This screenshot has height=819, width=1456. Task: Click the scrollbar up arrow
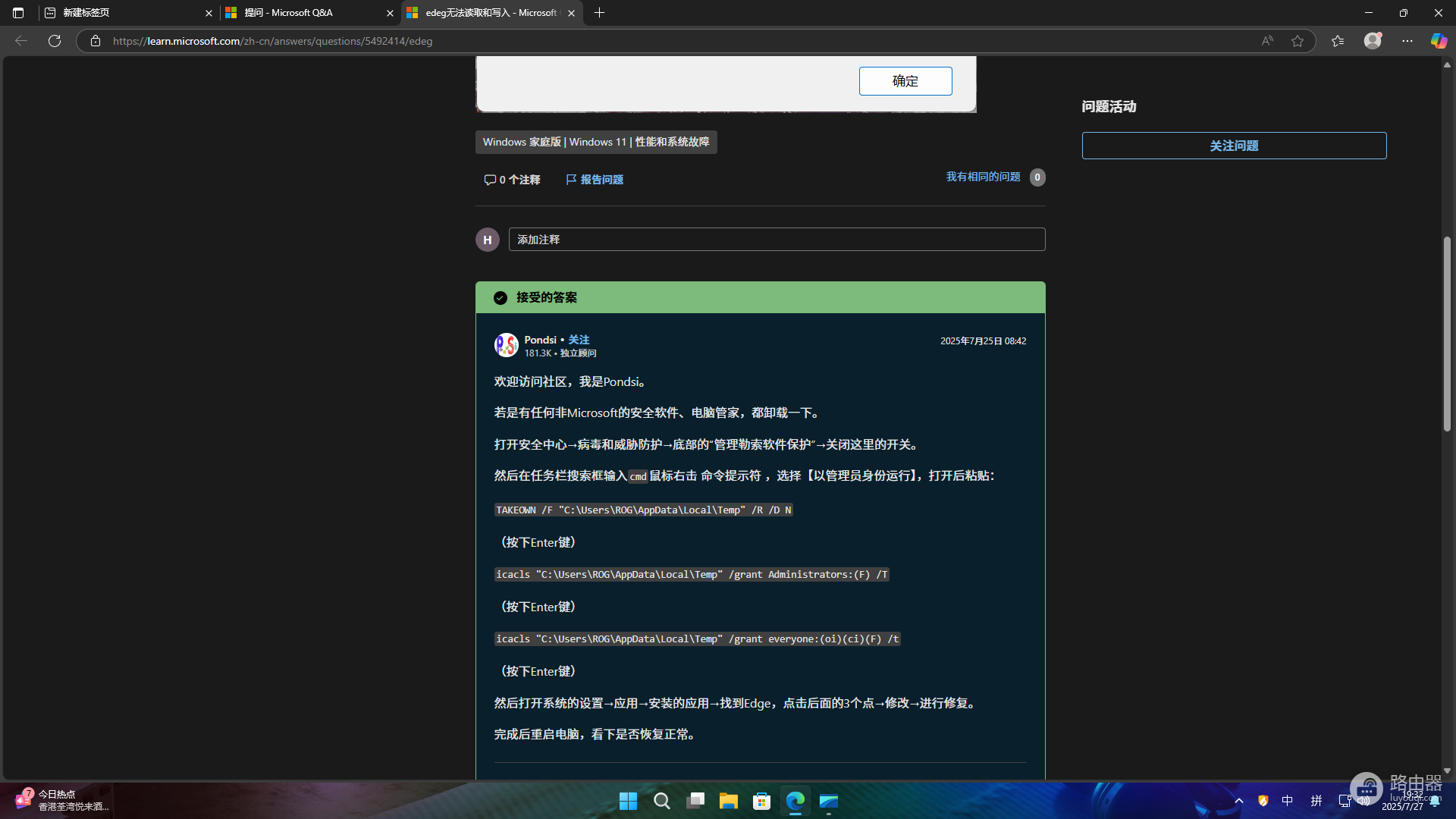tap(1447, 65)
